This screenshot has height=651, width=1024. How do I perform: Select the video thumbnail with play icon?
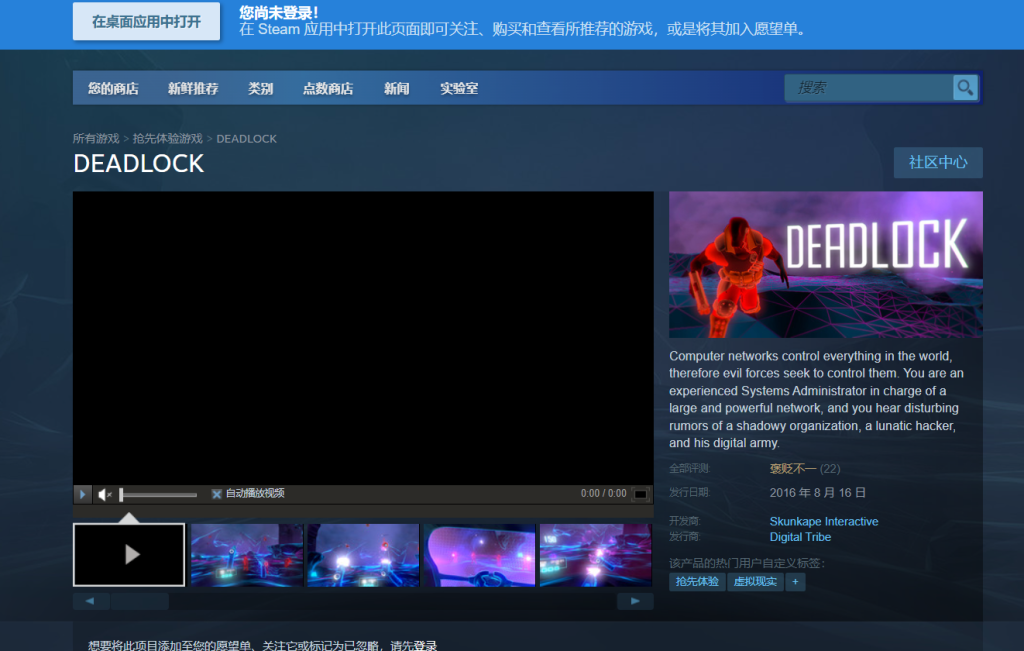pyautogui.click(x=129, y=554)
